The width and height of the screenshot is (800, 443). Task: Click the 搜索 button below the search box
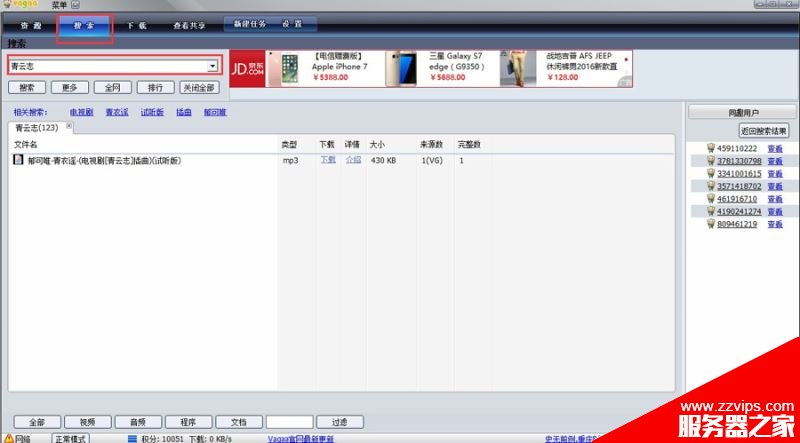point(27,87)
